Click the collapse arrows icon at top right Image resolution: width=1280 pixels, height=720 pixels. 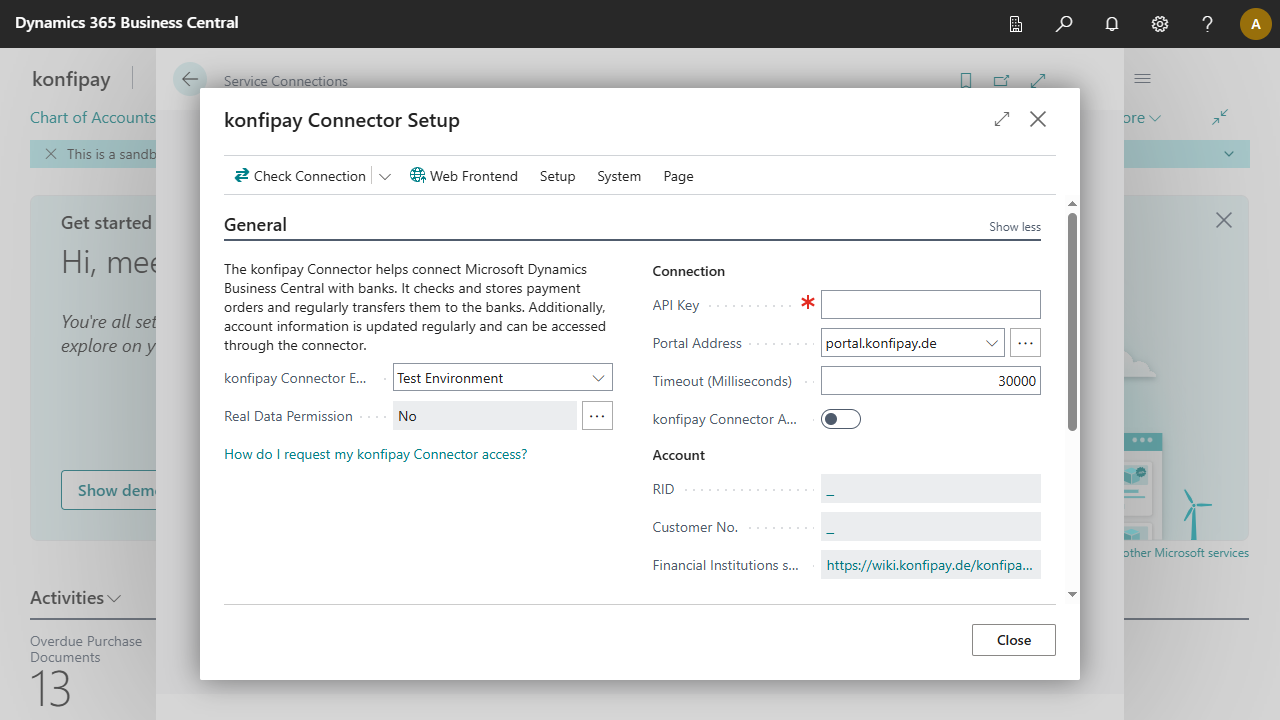1220,118
